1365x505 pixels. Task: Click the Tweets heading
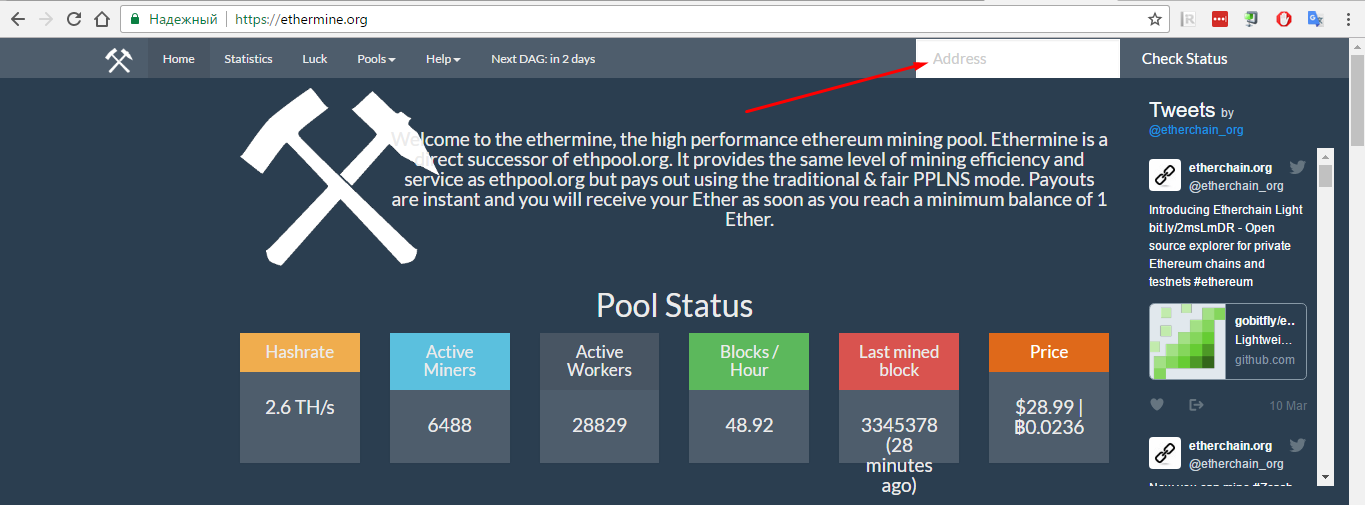click(1182, 110)
